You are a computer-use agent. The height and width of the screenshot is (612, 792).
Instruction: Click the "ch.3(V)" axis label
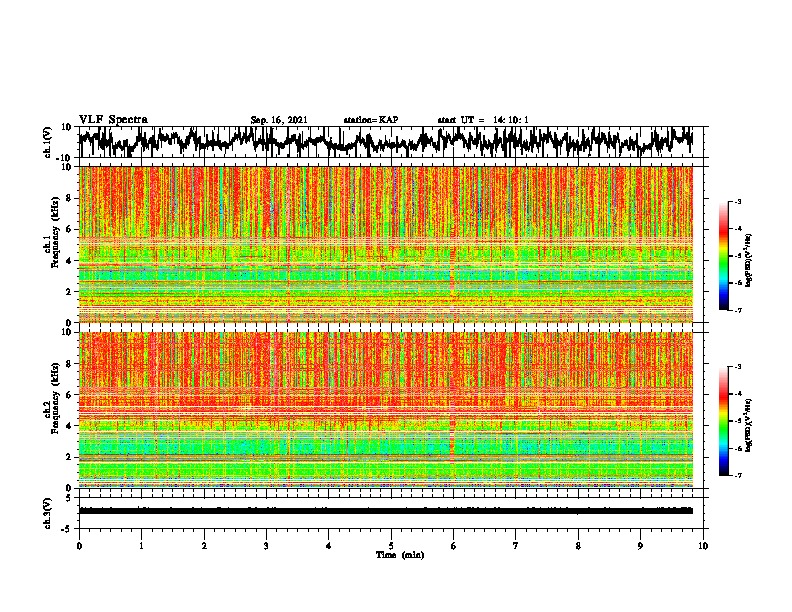(x=48, y=513)
